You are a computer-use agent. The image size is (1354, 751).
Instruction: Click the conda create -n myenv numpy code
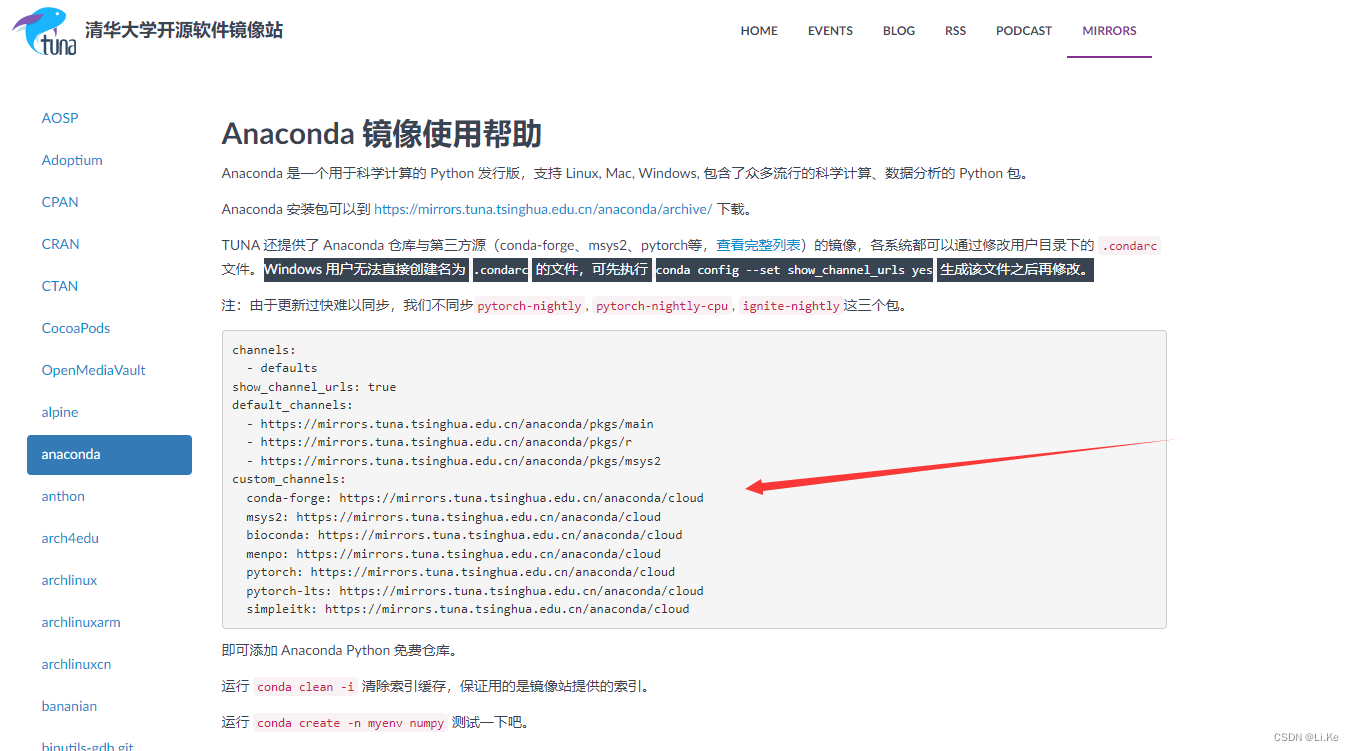coord(350,723)
